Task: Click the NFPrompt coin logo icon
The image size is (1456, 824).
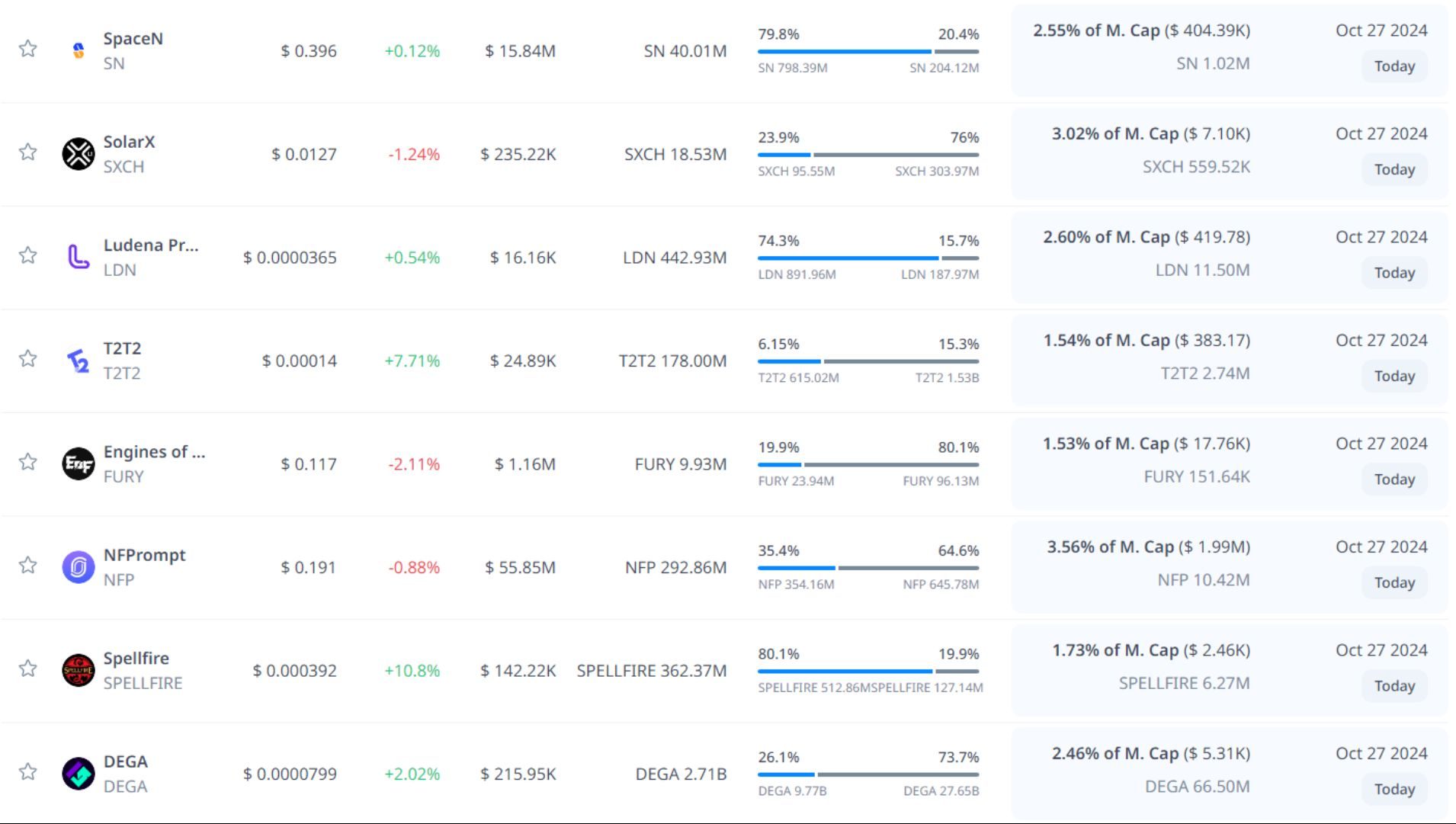Action: pyautogui.click(x=78, y=567)
